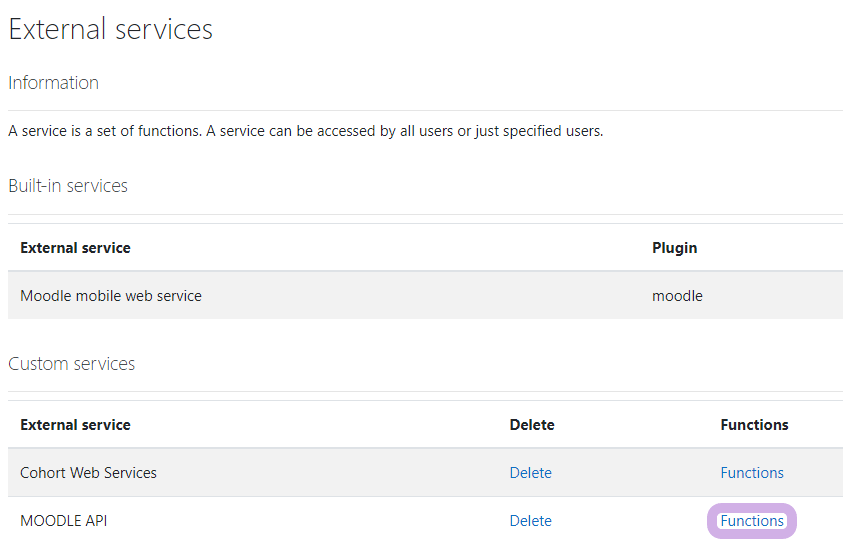843x543 pixels.
Task: Click the bold Functions column header
Action: pos(754,425)
